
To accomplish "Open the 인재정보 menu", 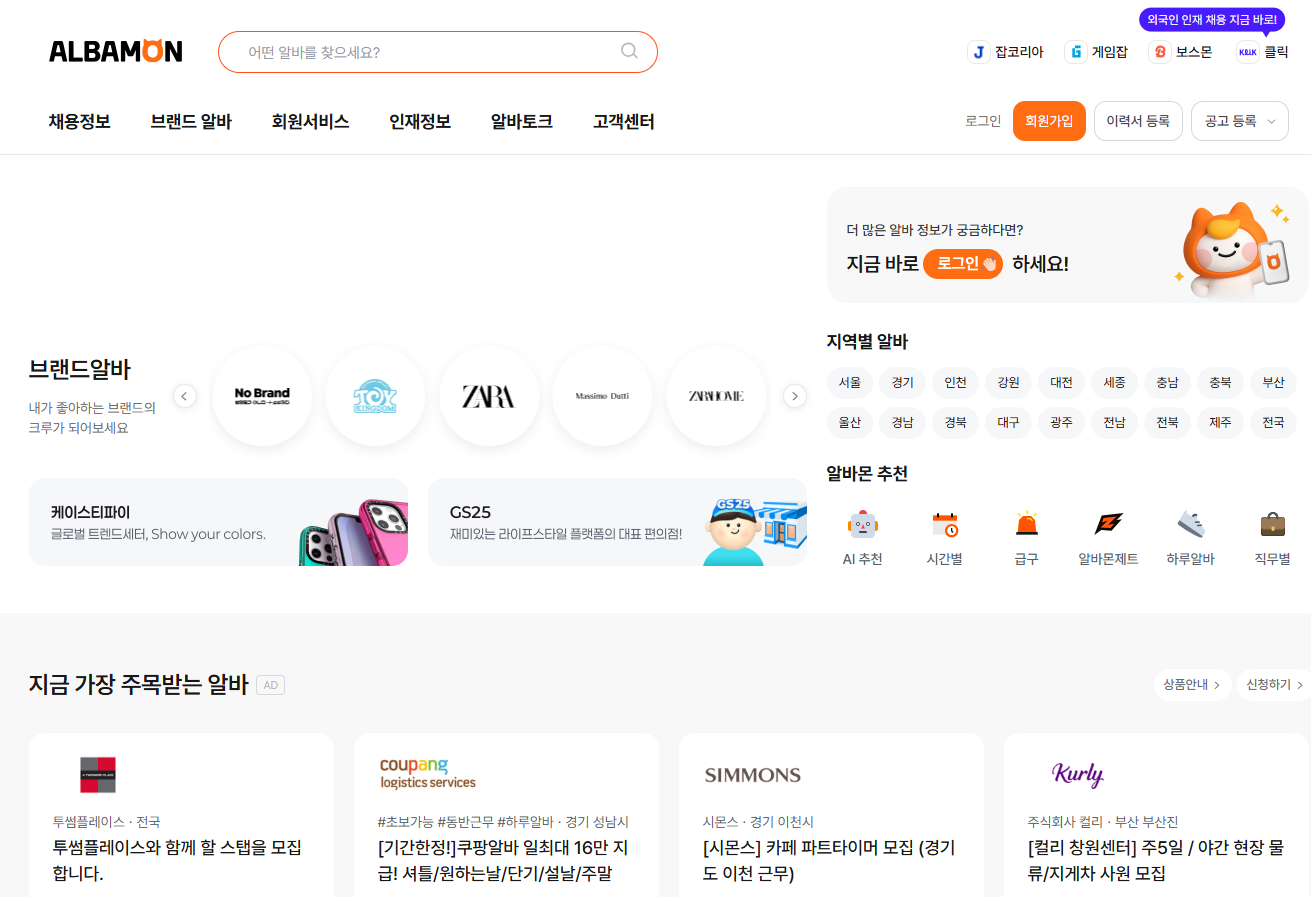I will click(x=420, y=122).
